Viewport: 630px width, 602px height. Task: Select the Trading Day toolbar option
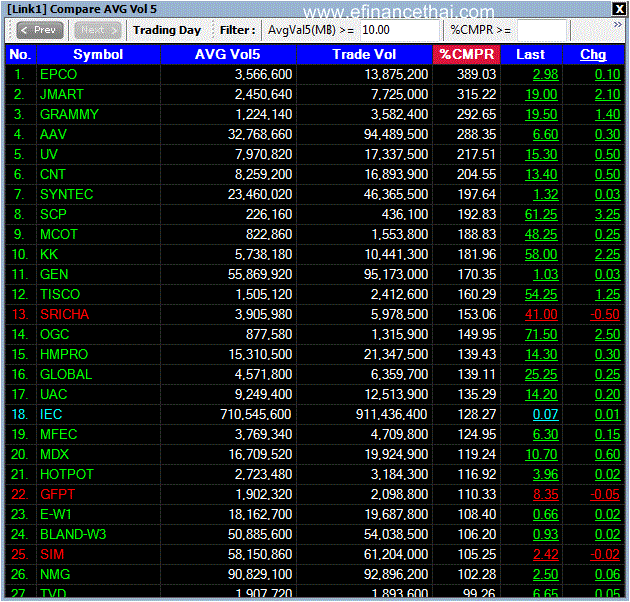(167, 30)
